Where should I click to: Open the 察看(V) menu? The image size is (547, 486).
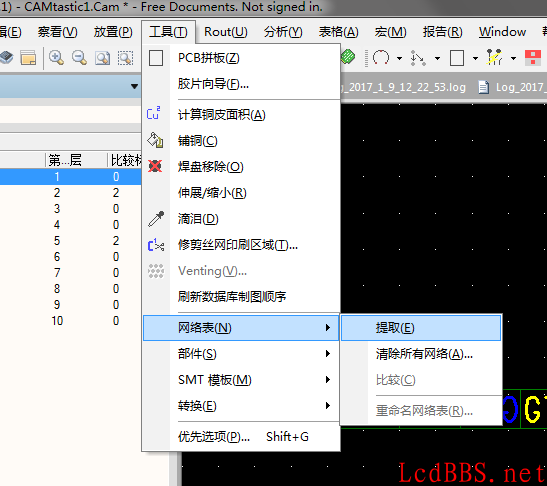click(58, 32)
